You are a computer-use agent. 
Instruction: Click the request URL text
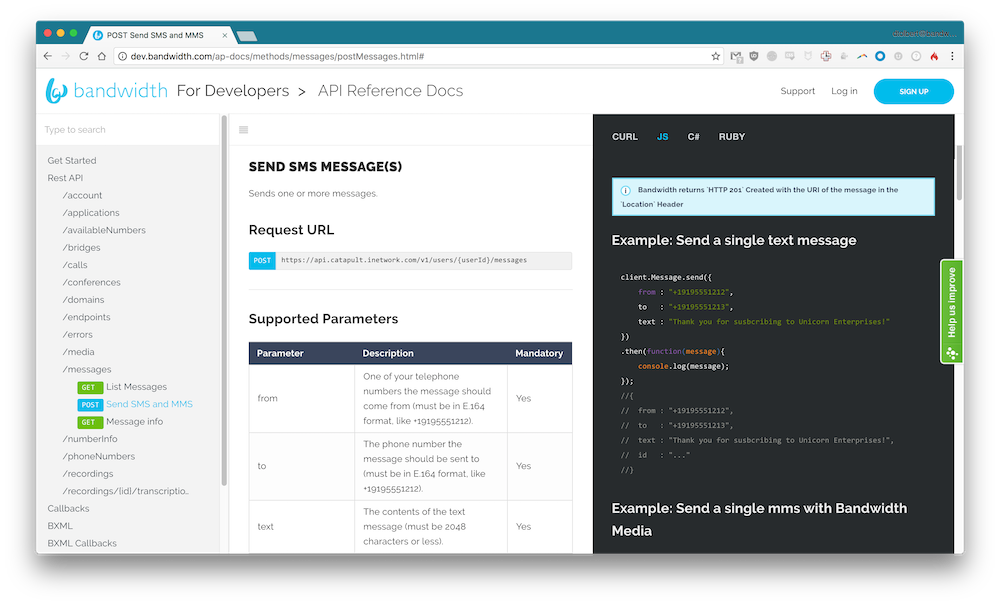404,260
